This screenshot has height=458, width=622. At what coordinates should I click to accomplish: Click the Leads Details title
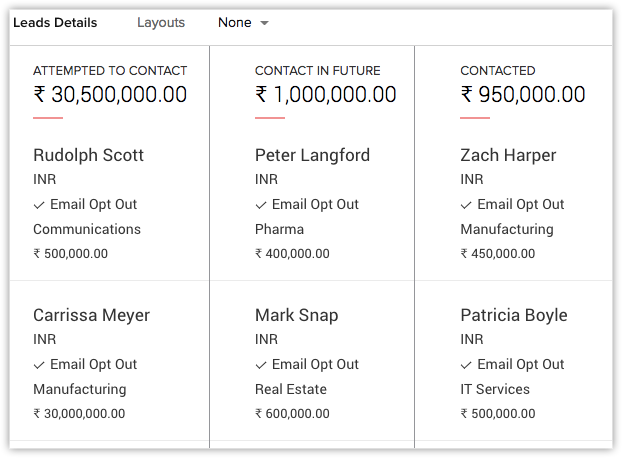point(55,22)
